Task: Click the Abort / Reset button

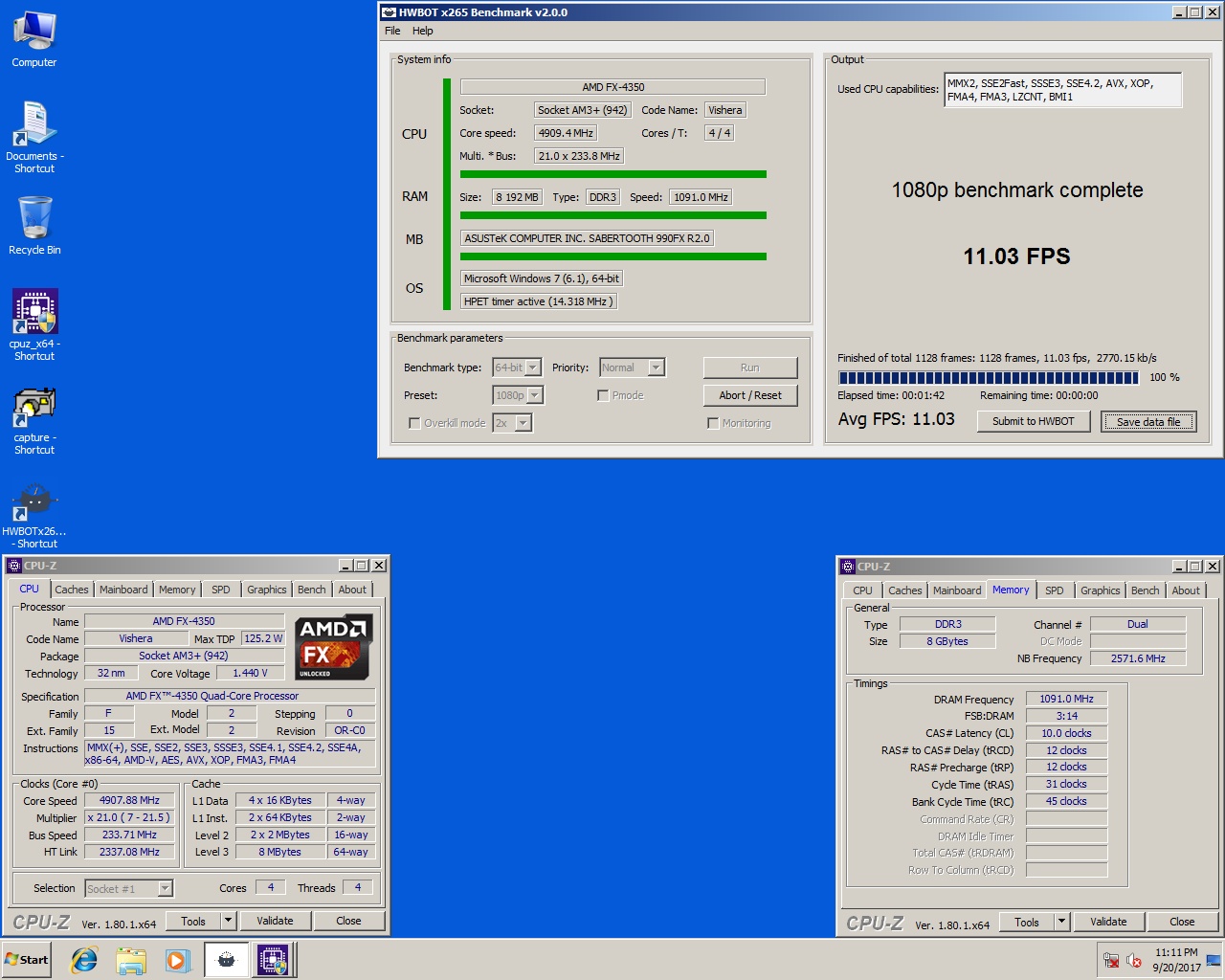Action: click(750, 395)
